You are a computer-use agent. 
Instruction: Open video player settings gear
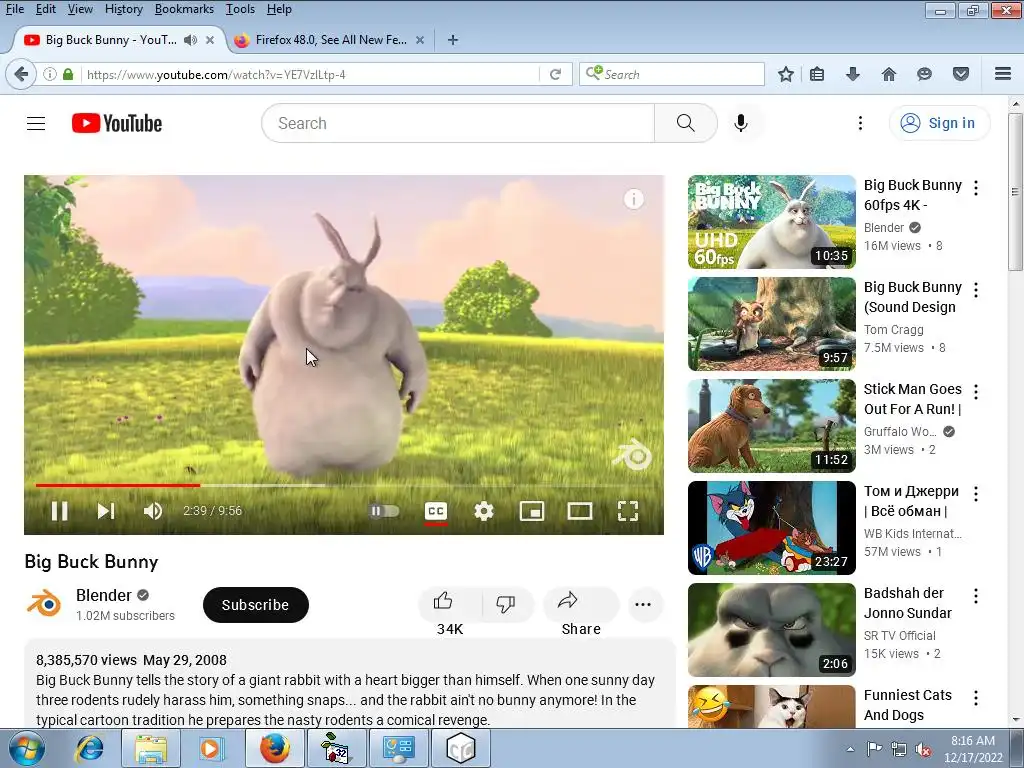[484, 511]
